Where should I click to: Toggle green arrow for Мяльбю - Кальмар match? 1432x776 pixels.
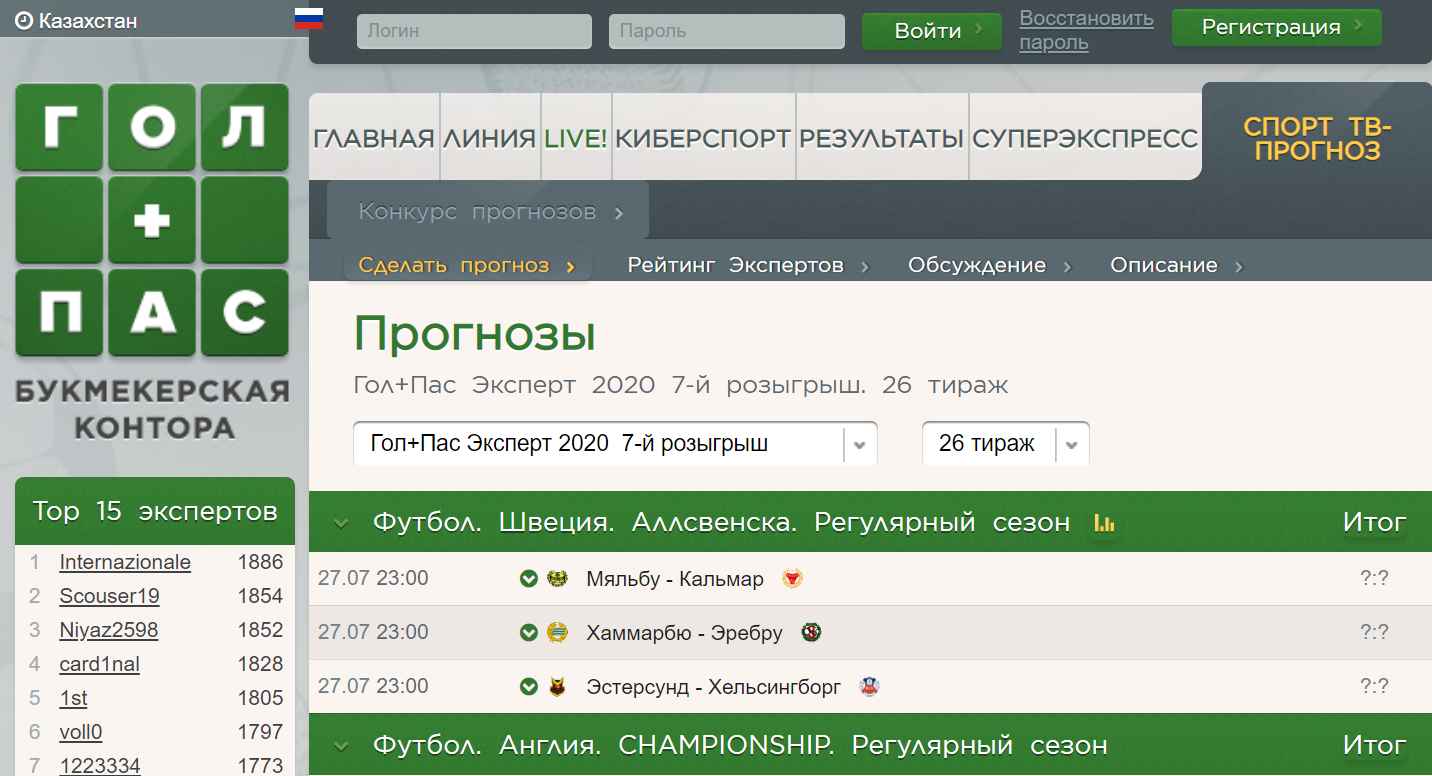[529, 579]
